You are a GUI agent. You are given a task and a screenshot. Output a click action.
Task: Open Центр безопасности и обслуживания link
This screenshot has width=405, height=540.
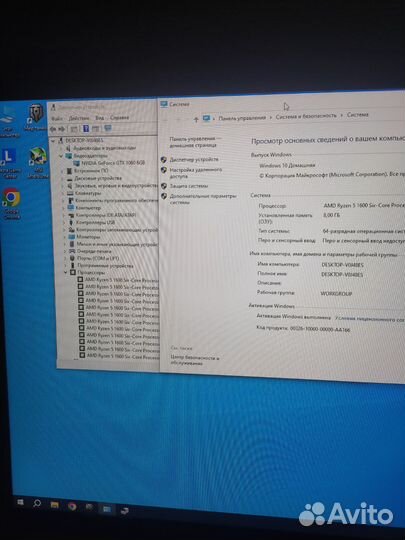tap(195, 361)
